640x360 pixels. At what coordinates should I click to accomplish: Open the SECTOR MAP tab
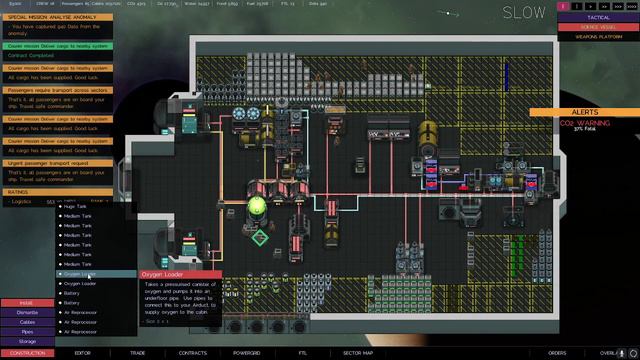tap(358, 353)
